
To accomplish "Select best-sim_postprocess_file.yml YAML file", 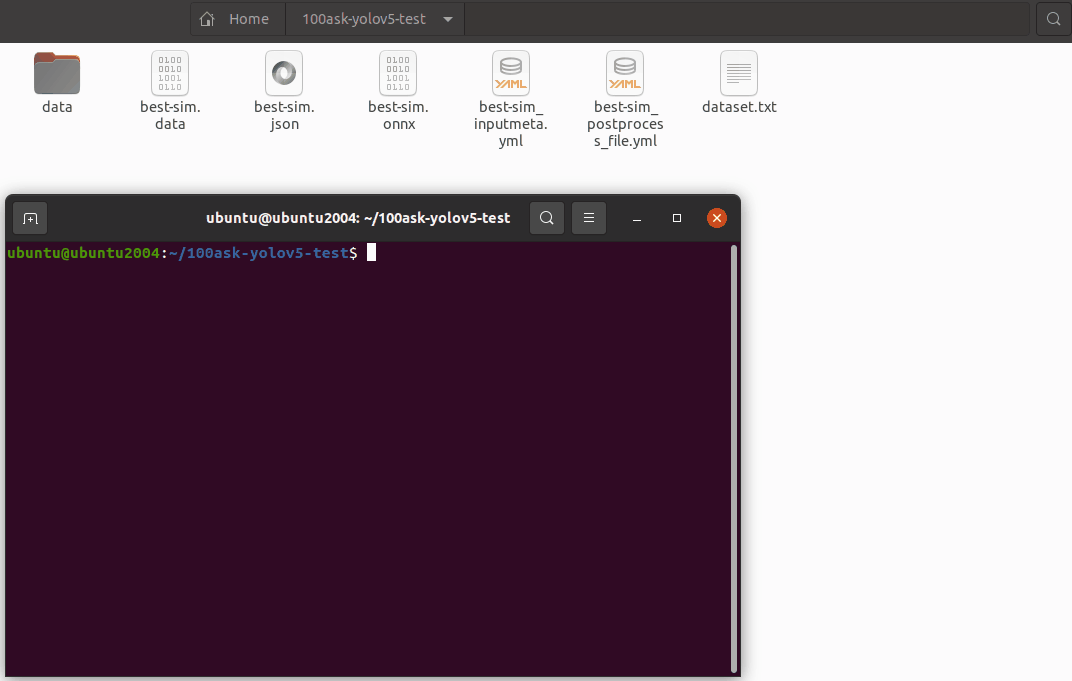I will click(625, 74).
